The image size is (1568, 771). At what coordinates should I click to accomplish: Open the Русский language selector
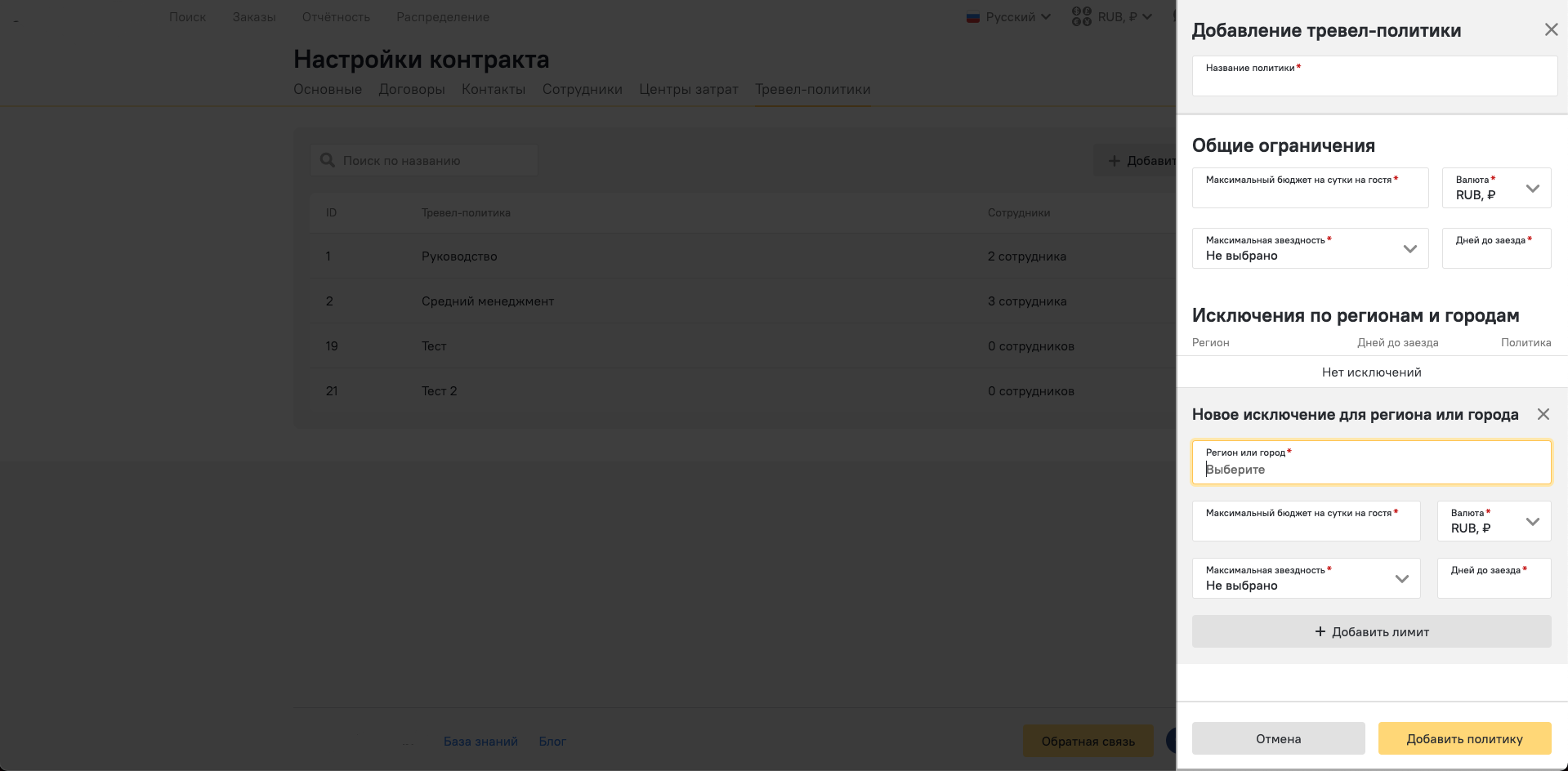(1008, 17)
